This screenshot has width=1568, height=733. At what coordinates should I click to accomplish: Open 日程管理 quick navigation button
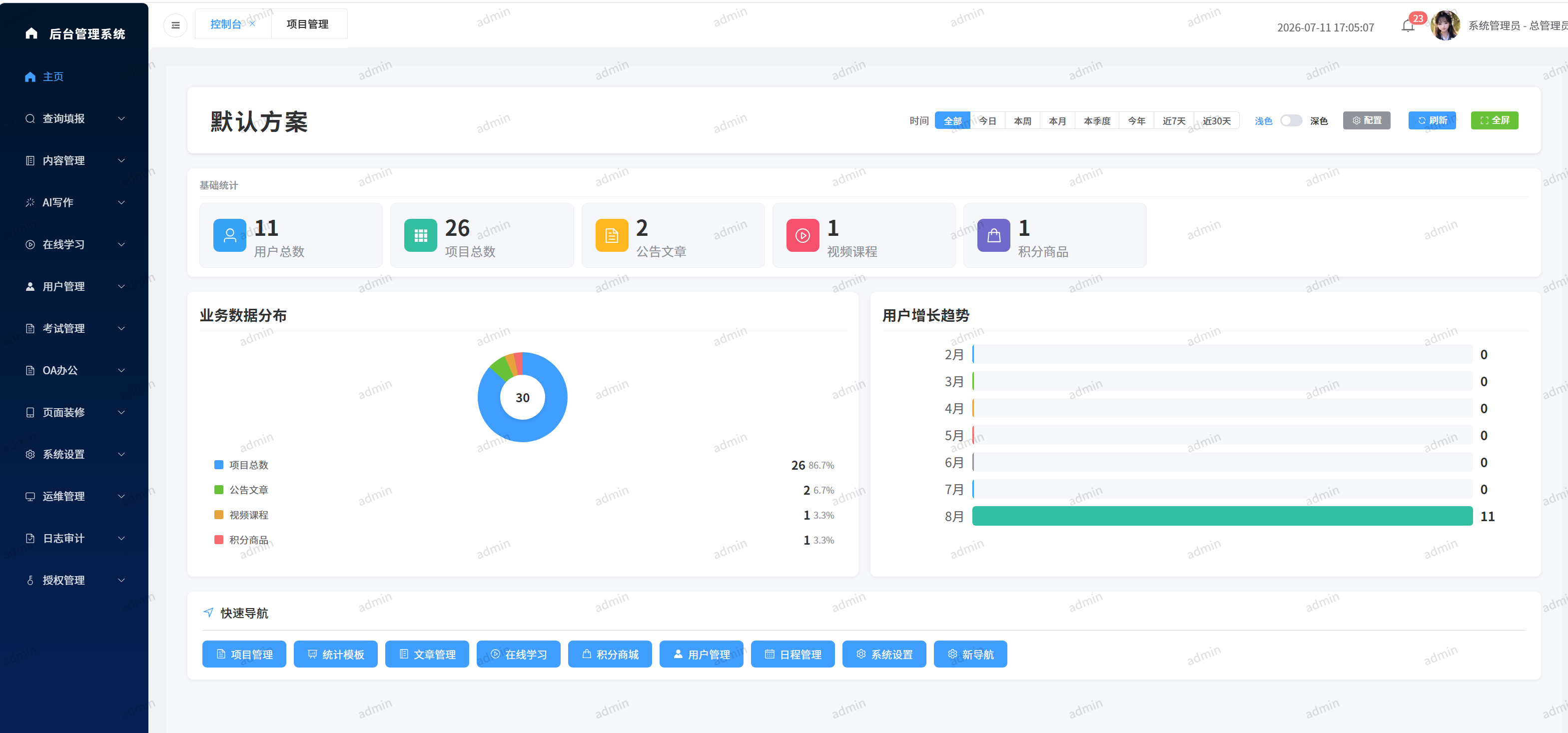click(x=792, y=655)
